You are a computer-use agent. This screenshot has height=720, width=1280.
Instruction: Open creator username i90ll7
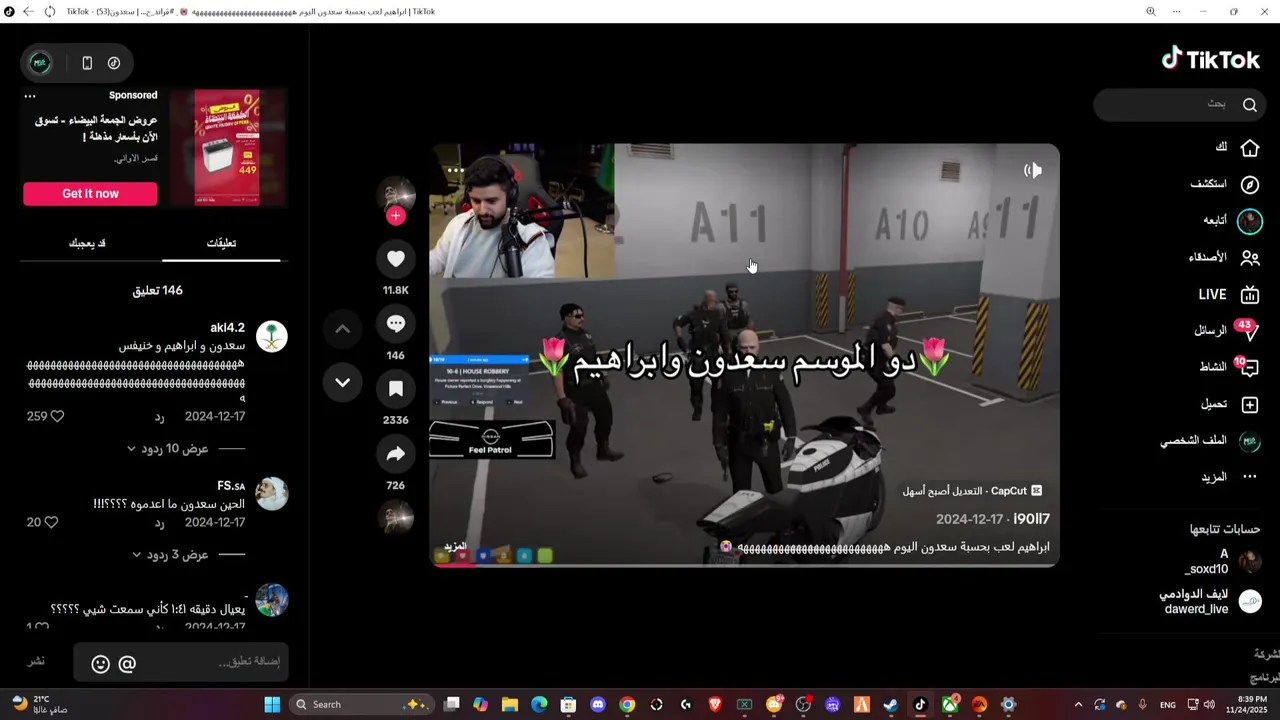[1031, 519]
